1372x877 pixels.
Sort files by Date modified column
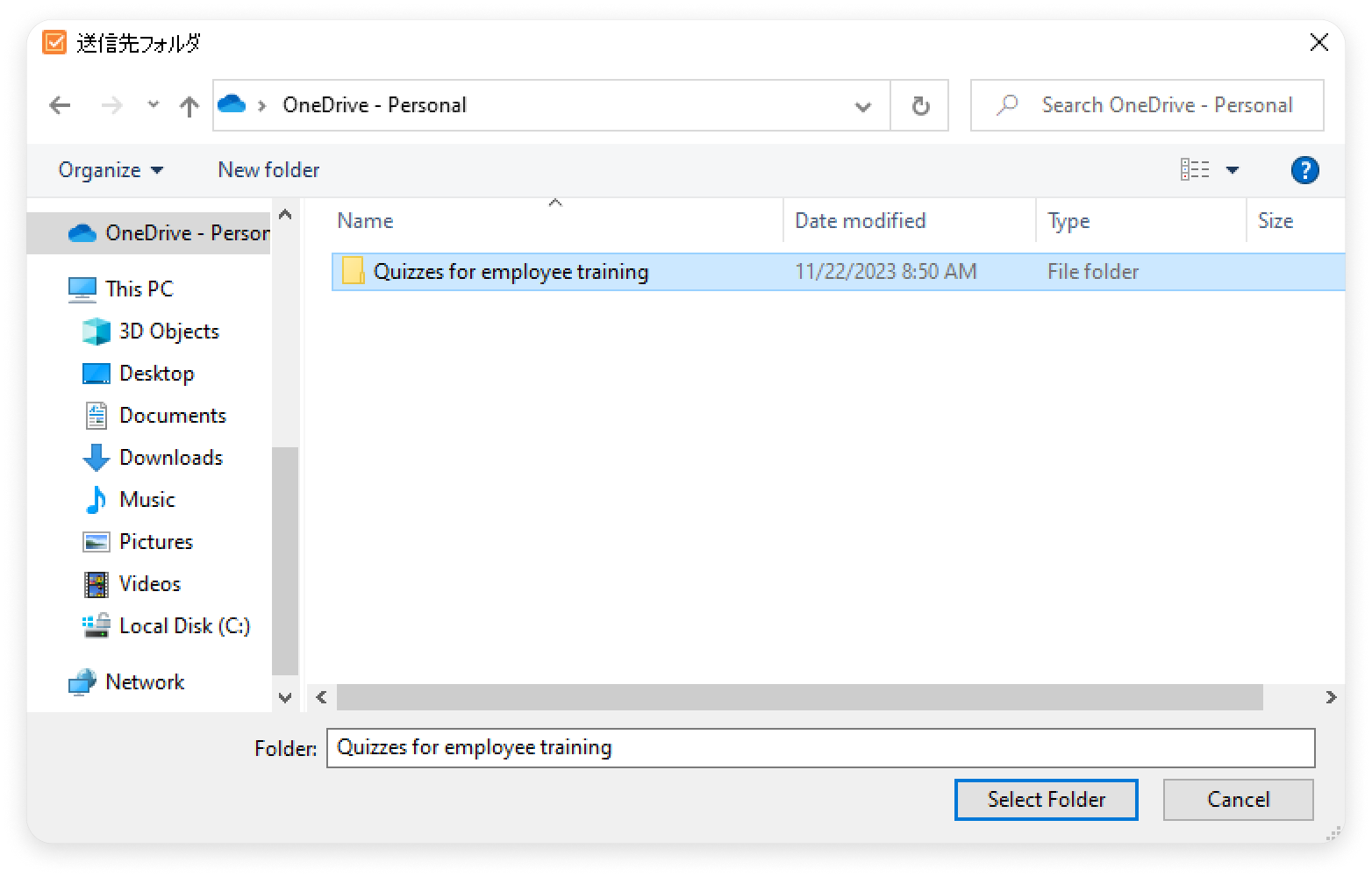click(860, 221)
